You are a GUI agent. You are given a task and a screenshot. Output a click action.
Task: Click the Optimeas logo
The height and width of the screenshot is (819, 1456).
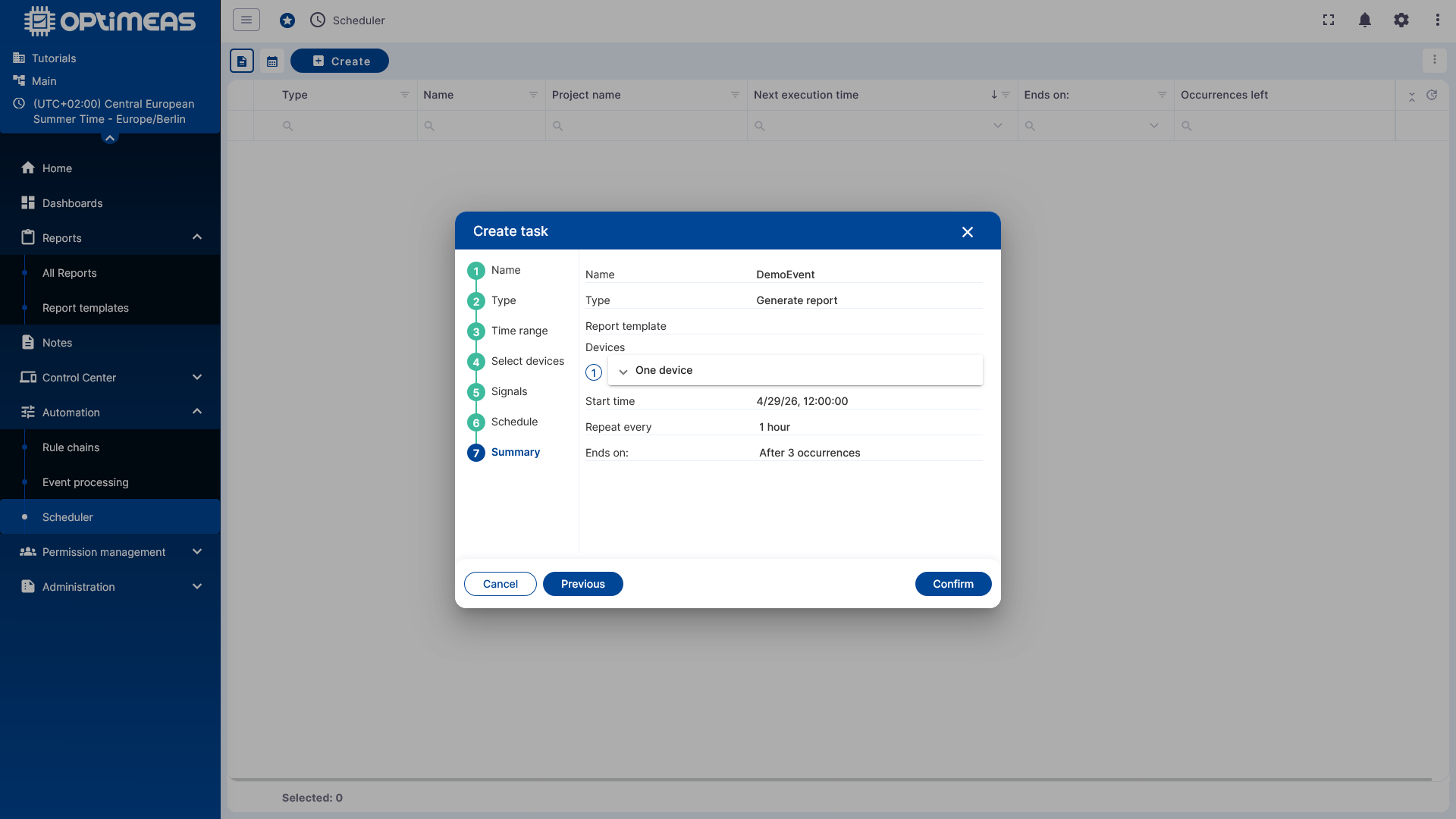click(110, 21)
